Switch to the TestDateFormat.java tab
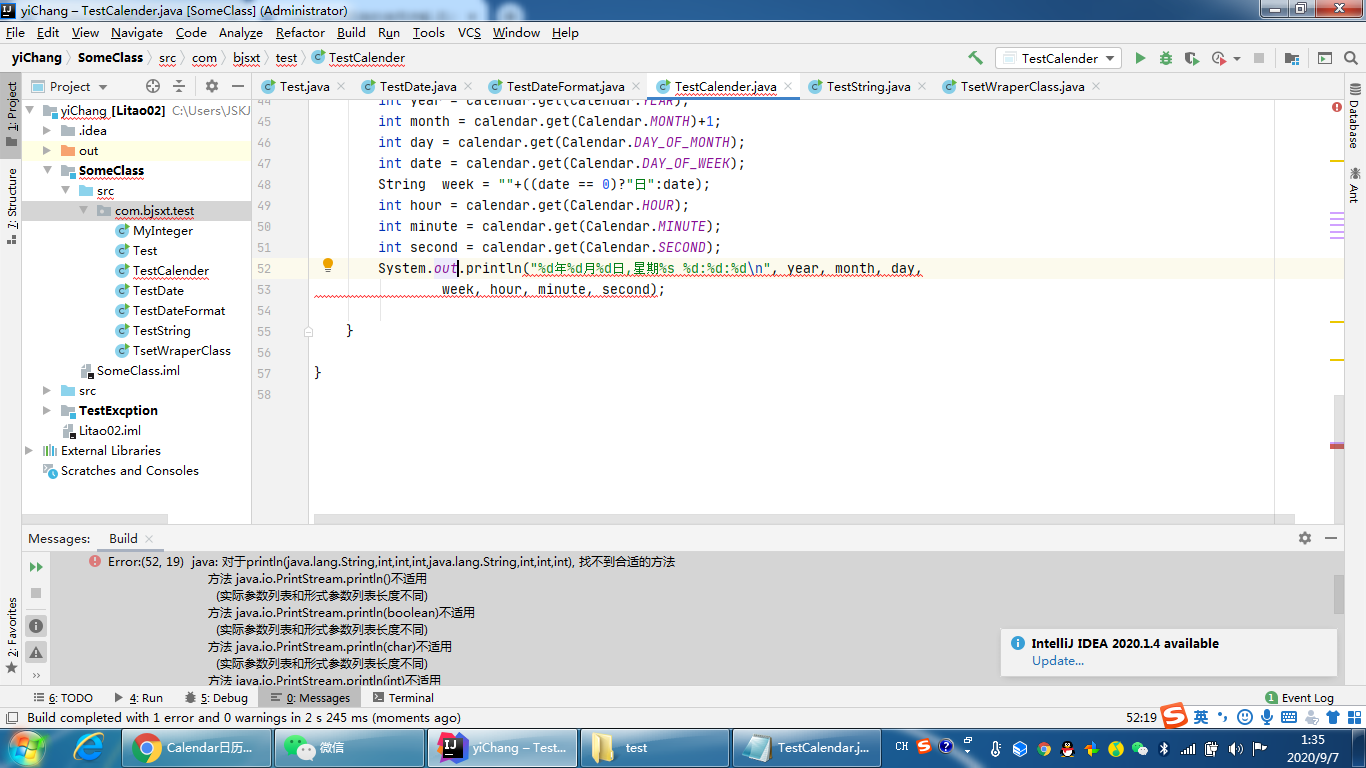Viewport: 1366px width, 768px height. [x=565, y=87]
